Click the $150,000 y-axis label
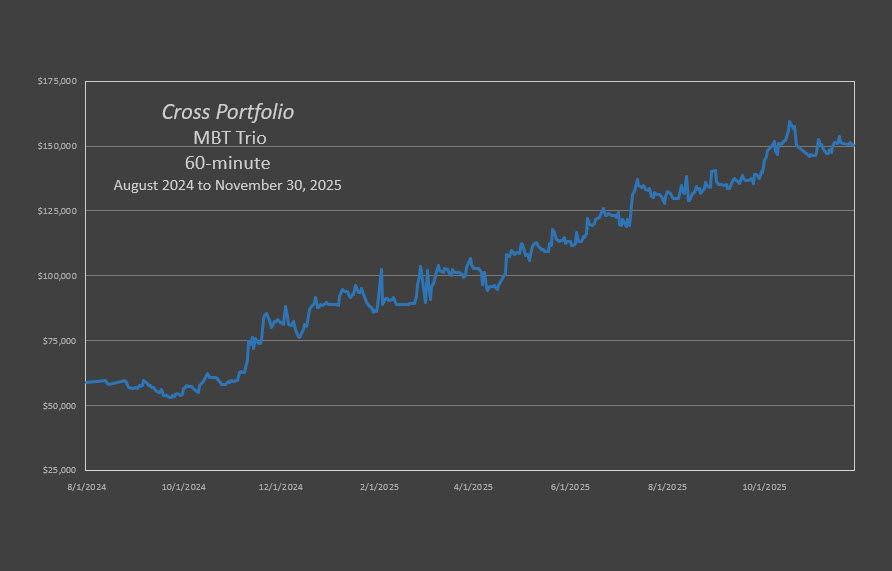Viewport: 892px width, 571px height. point(59,146)
